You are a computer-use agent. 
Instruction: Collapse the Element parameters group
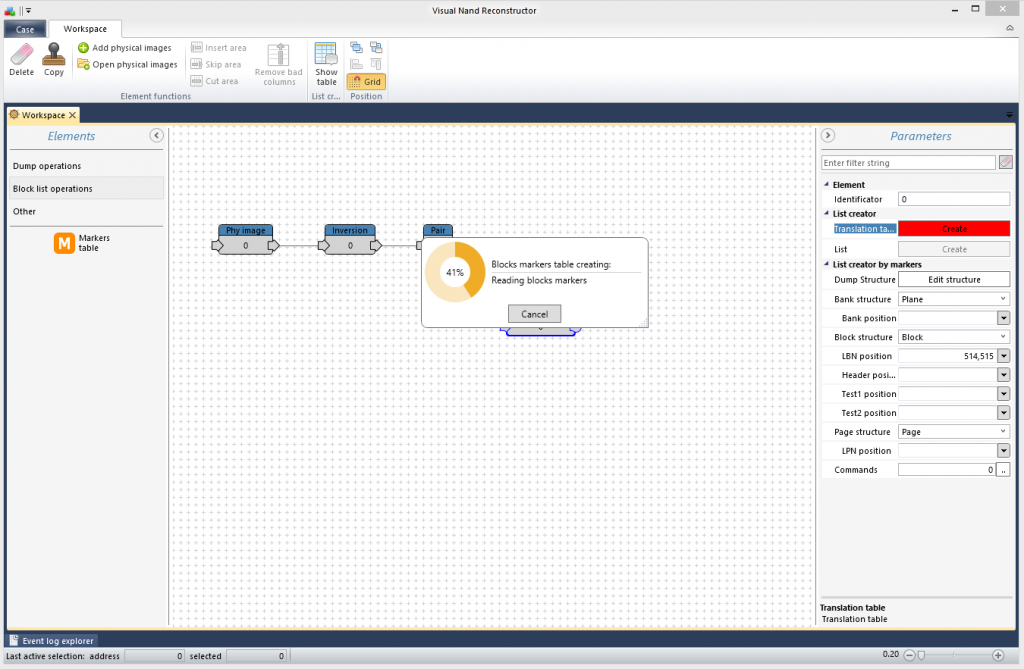click(x=826, y=184)
